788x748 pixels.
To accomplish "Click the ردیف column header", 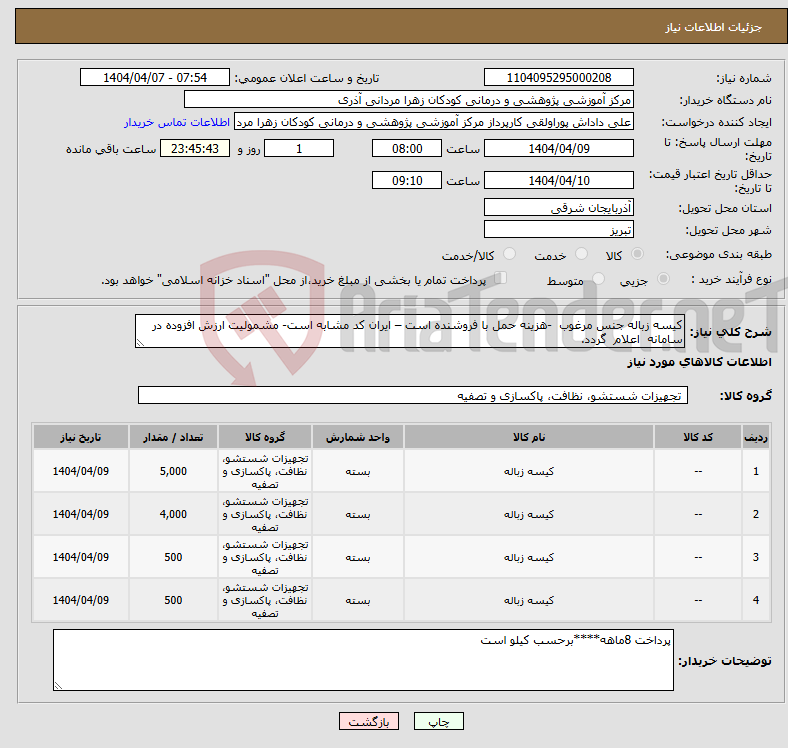I will [x=755, y=437].
